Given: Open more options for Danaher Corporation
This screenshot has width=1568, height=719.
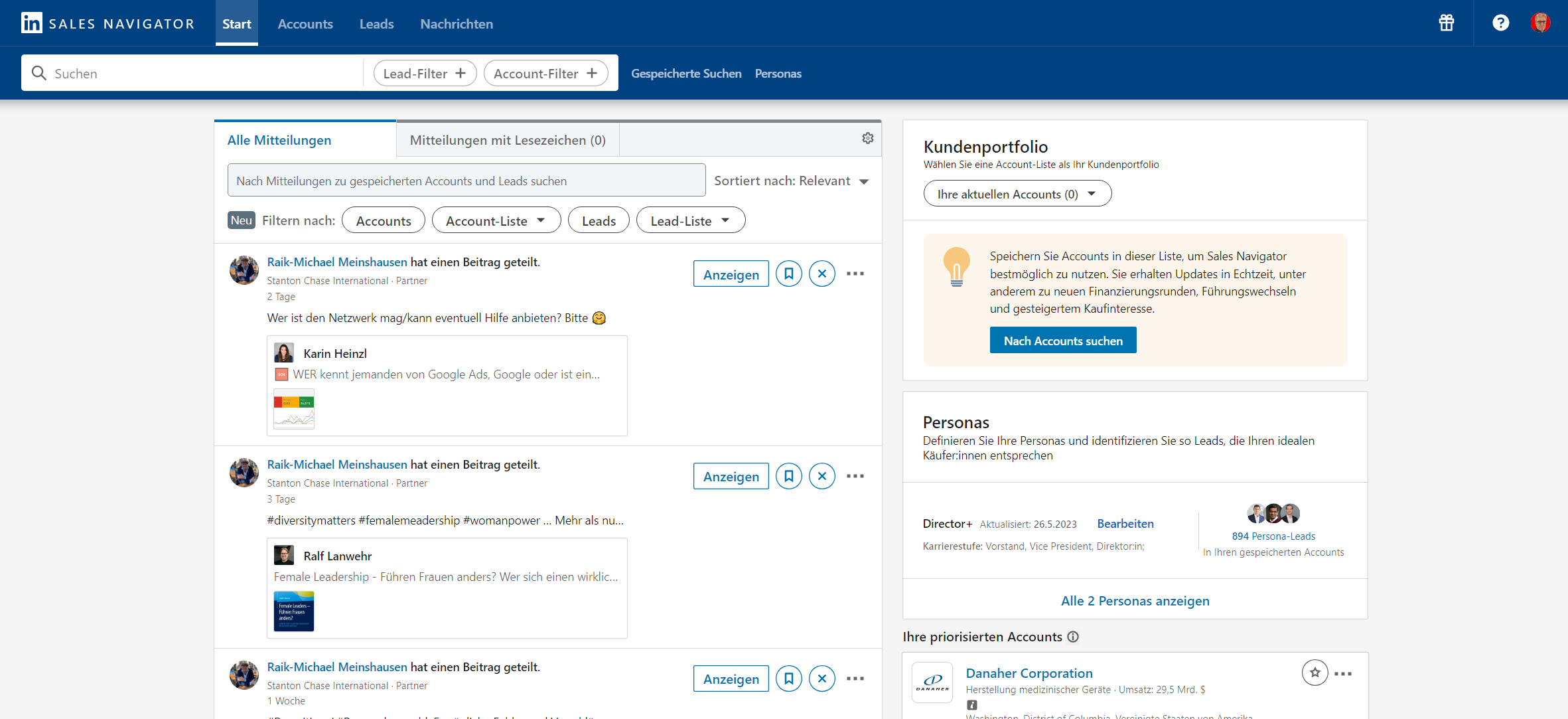Looking at the screenshot, I should coord(1343,673).
